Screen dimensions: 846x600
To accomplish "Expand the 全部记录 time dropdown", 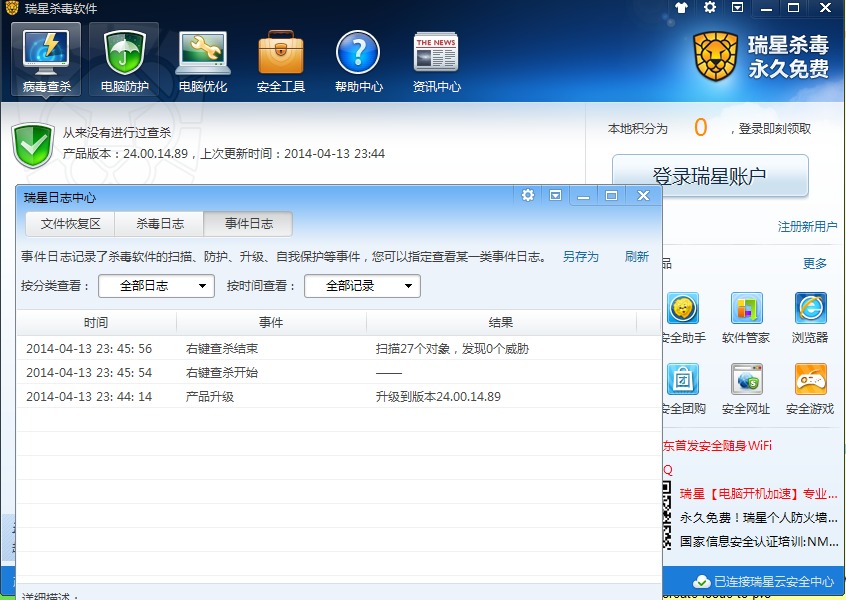I will click(363, 286).
